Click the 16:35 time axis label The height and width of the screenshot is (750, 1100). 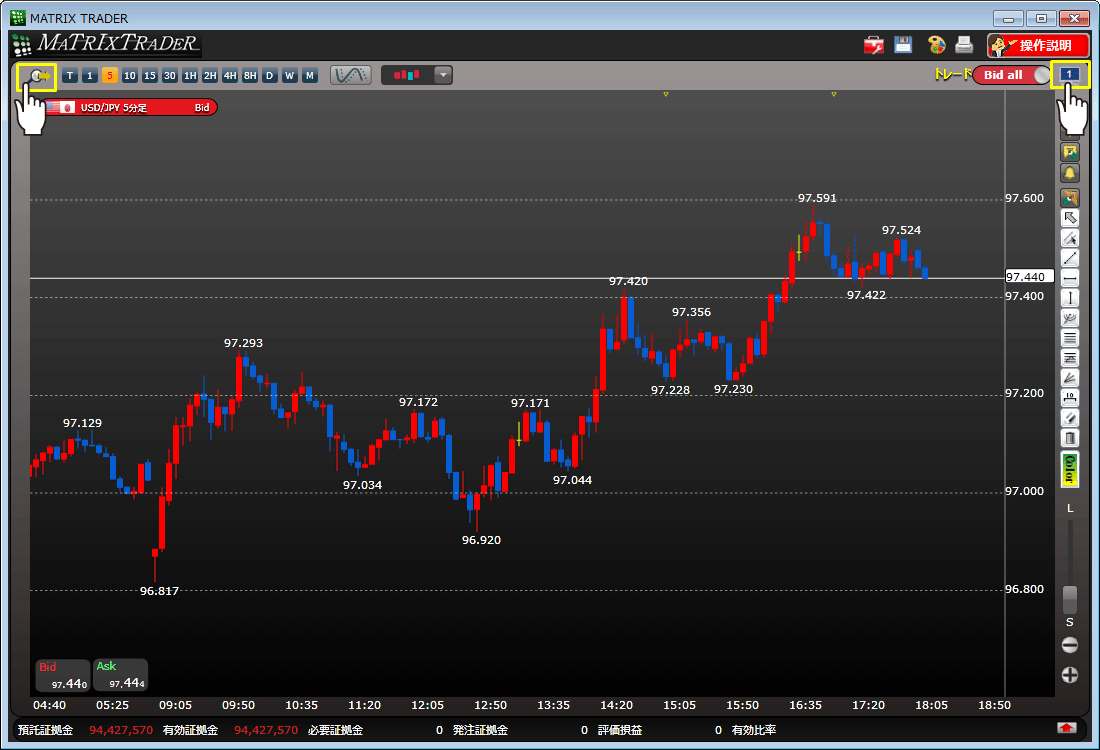coord(805,705)
